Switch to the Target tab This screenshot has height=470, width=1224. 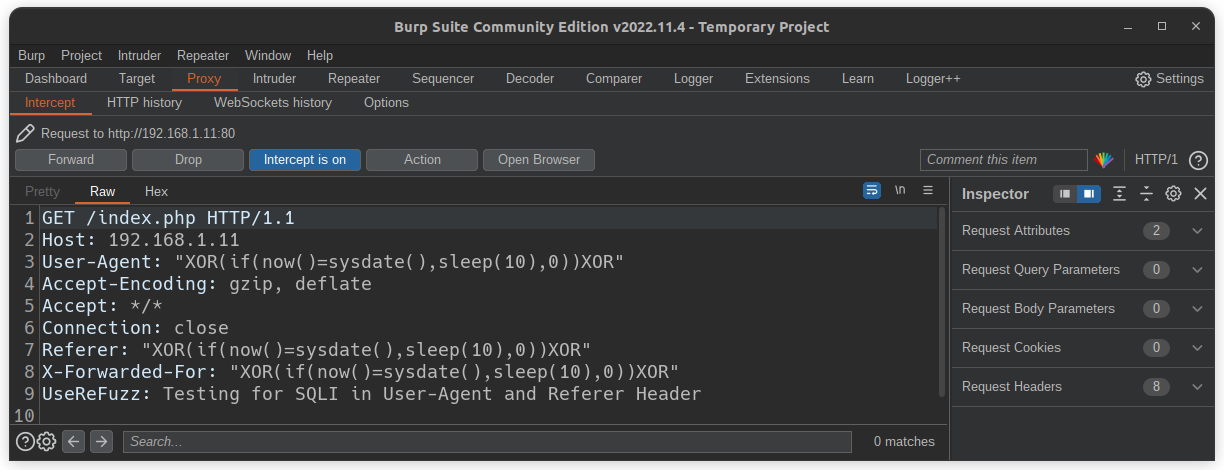coord(137,79)
